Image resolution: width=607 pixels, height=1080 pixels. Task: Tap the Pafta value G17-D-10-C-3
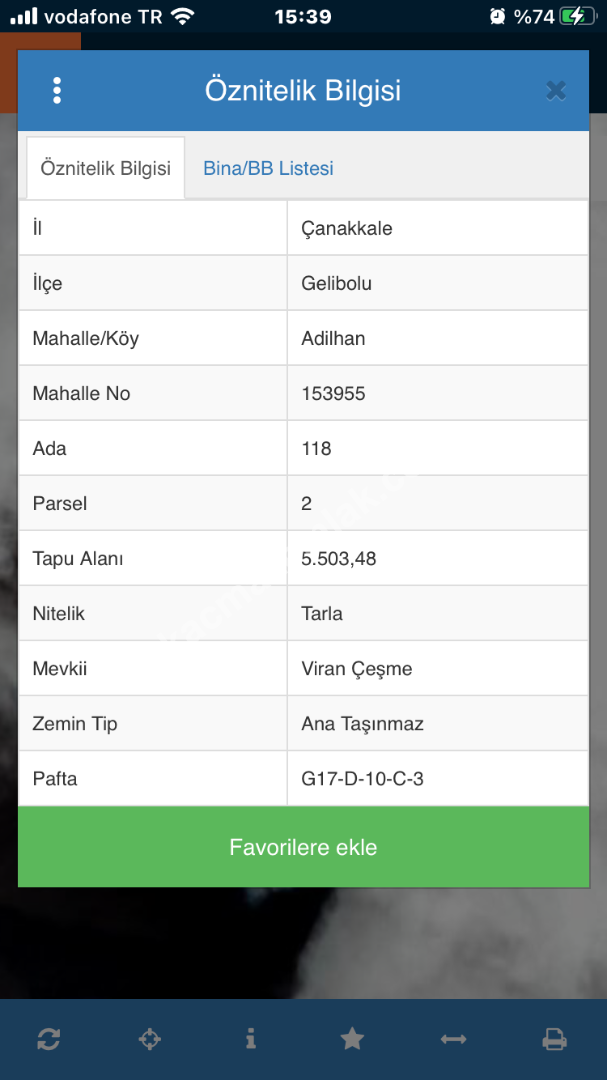[362, 778]
